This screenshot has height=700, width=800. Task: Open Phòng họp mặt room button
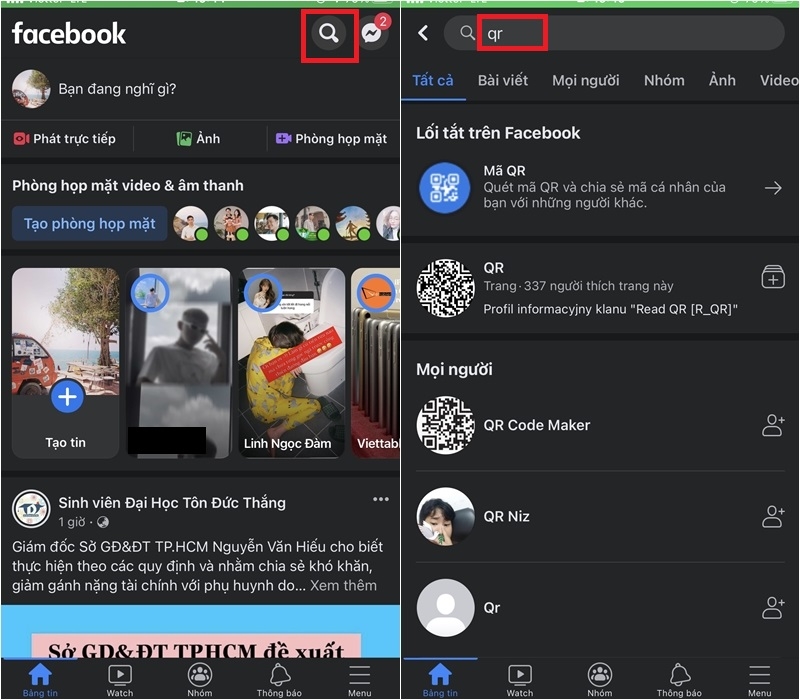[x=332, y=139]
